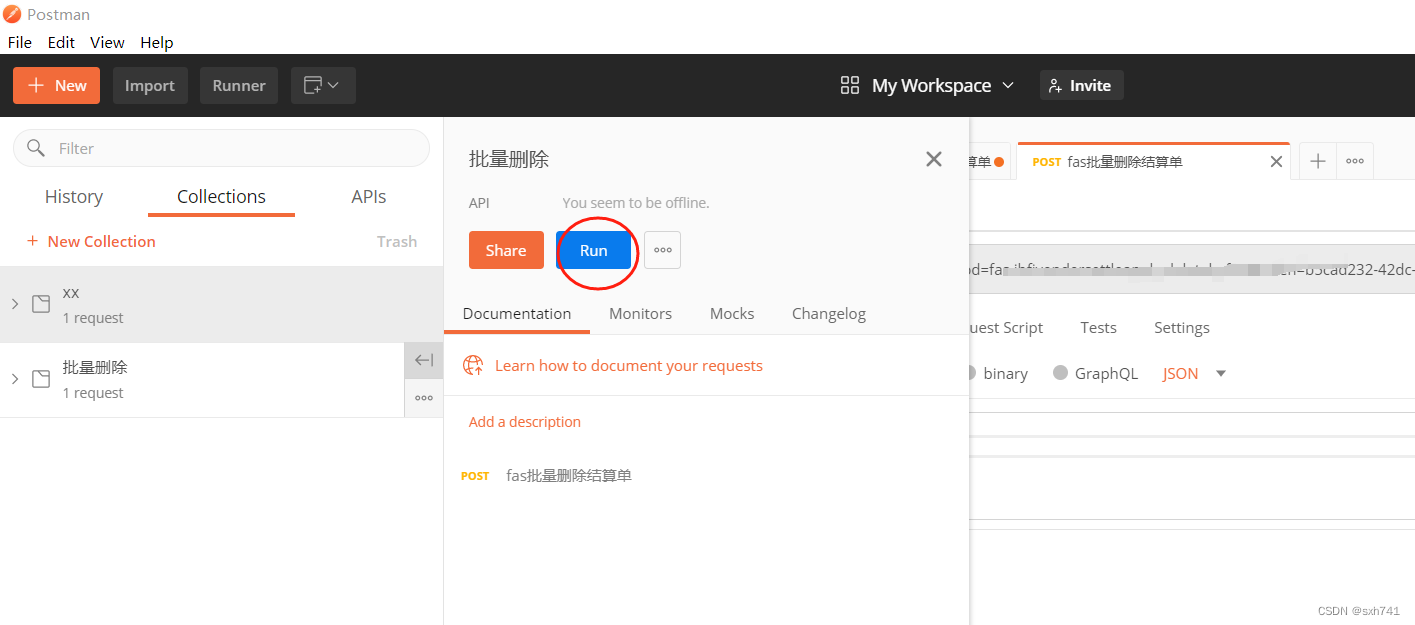This screenshot has height=625, width=1415.
Task: Open the Changelog tab
Action: click(829, 313)
